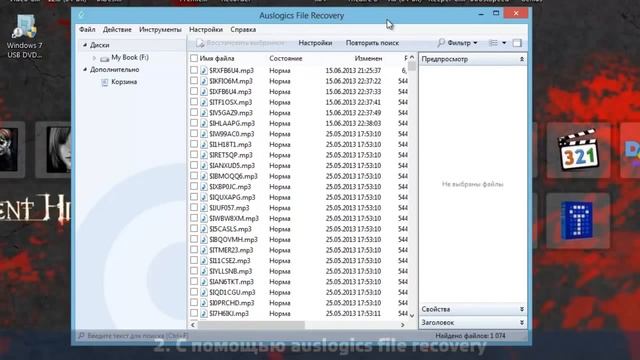
Task: Toggle the select-all checkbox in header
Action: (194, 58)
